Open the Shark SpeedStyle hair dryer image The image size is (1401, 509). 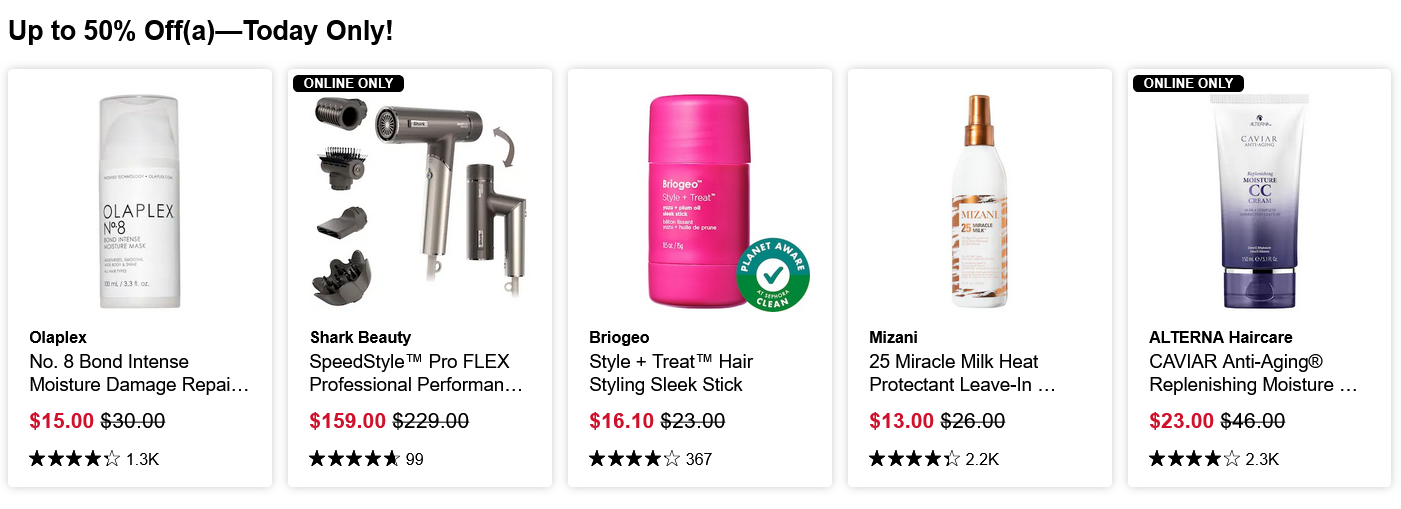pyautogui.click(x=419, y=200)
